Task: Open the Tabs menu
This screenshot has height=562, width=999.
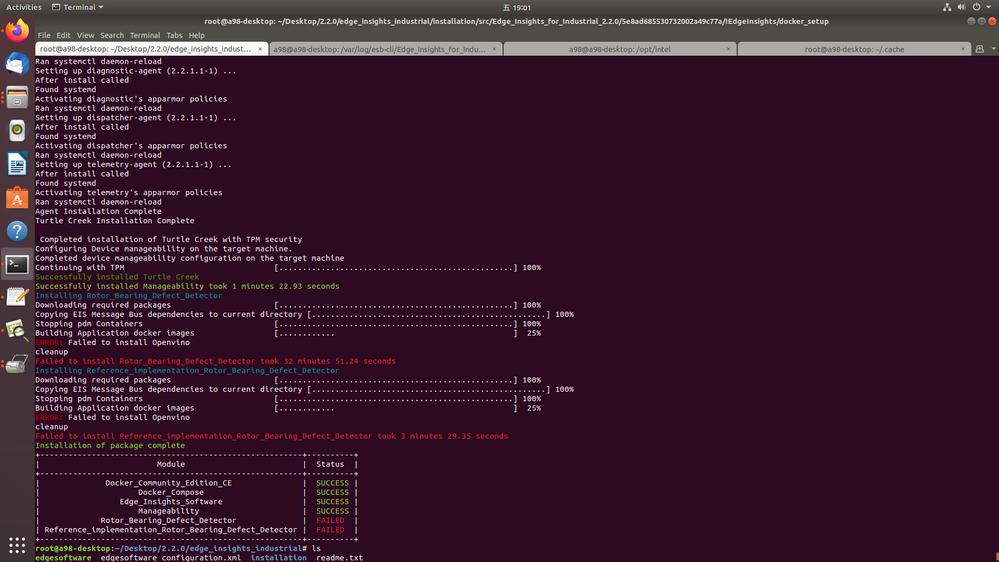Action: tap(174, 35)
